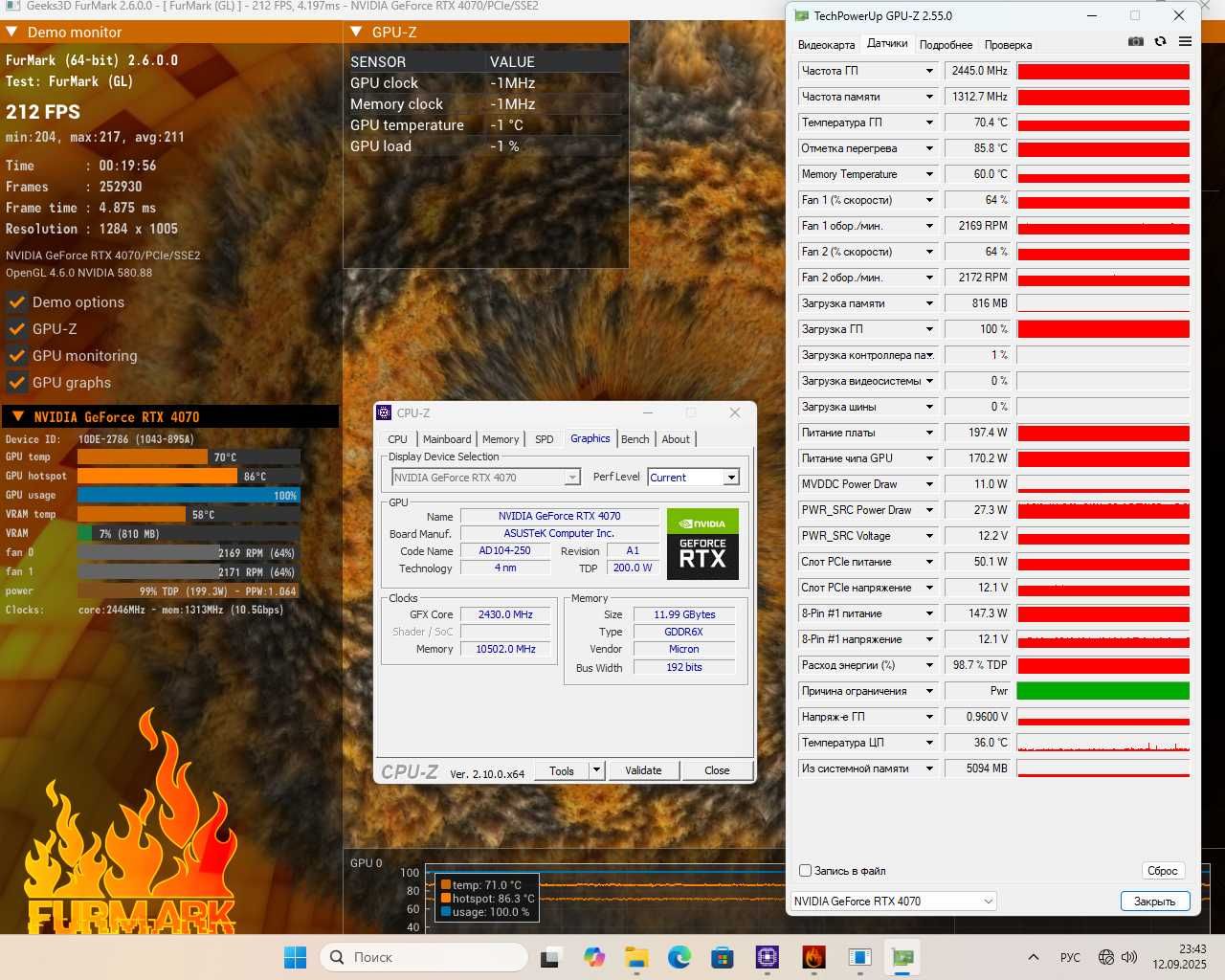Collapse the GPU-Z panel in FurMark
The height and width of the screenshot is (980, 1225).
click(356, 32)
